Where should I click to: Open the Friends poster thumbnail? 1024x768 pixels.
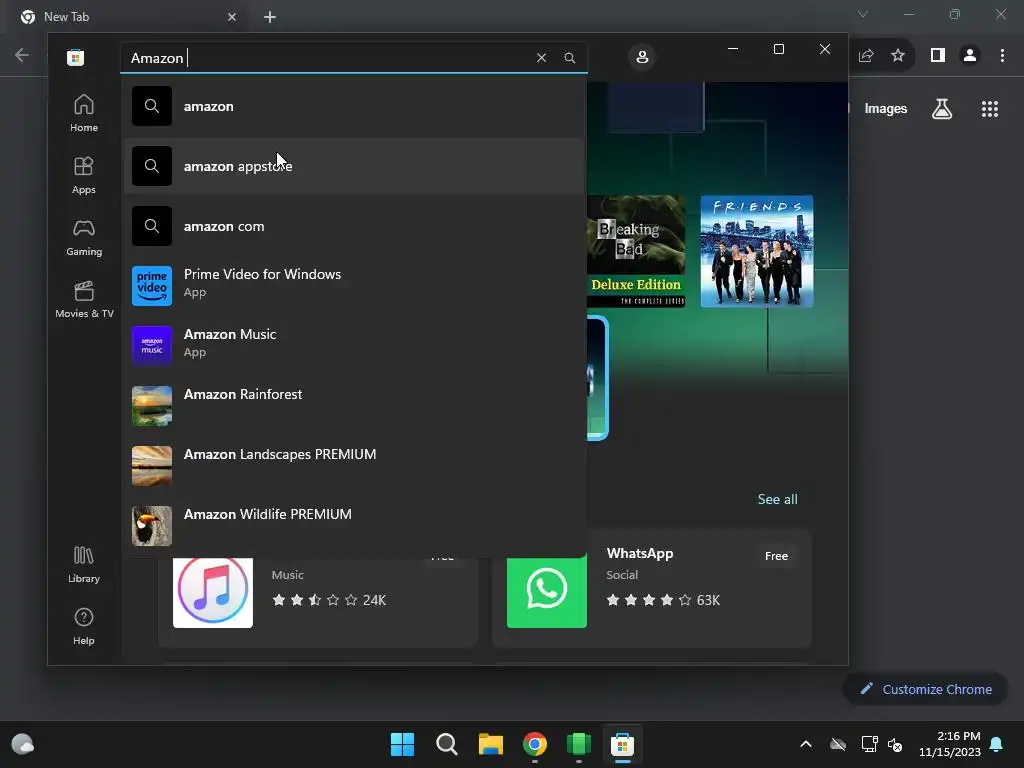click(756, 251)
